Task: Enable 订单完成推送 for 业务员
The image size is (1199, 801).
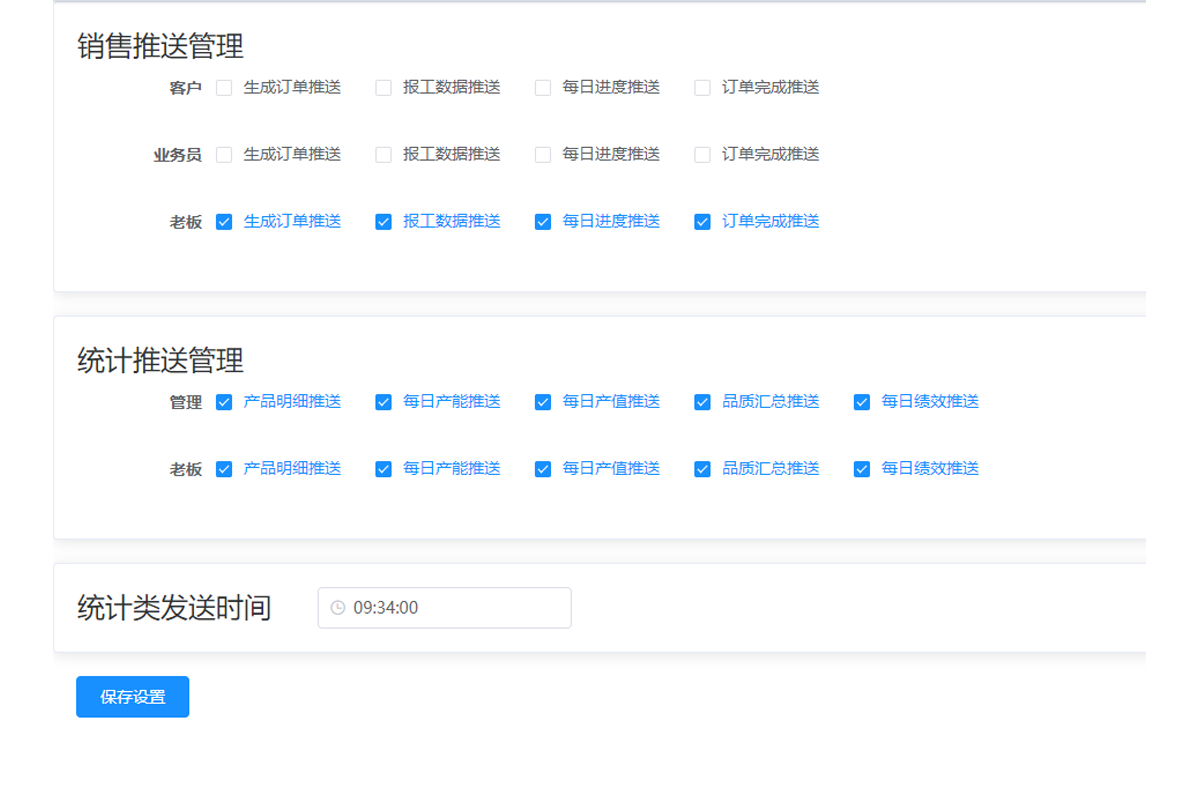Action: 702,155
